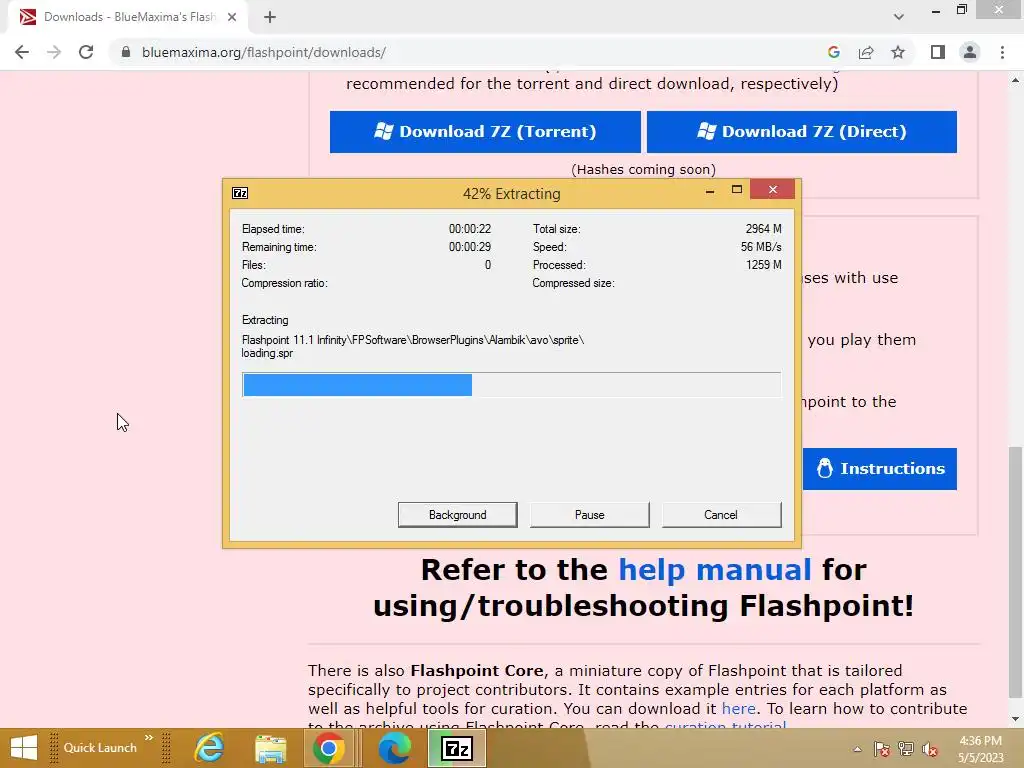Click the 7z icon in the dialog title bar
The height and width of the screenshot is (768, 1024).
click(x=240, y=193)
